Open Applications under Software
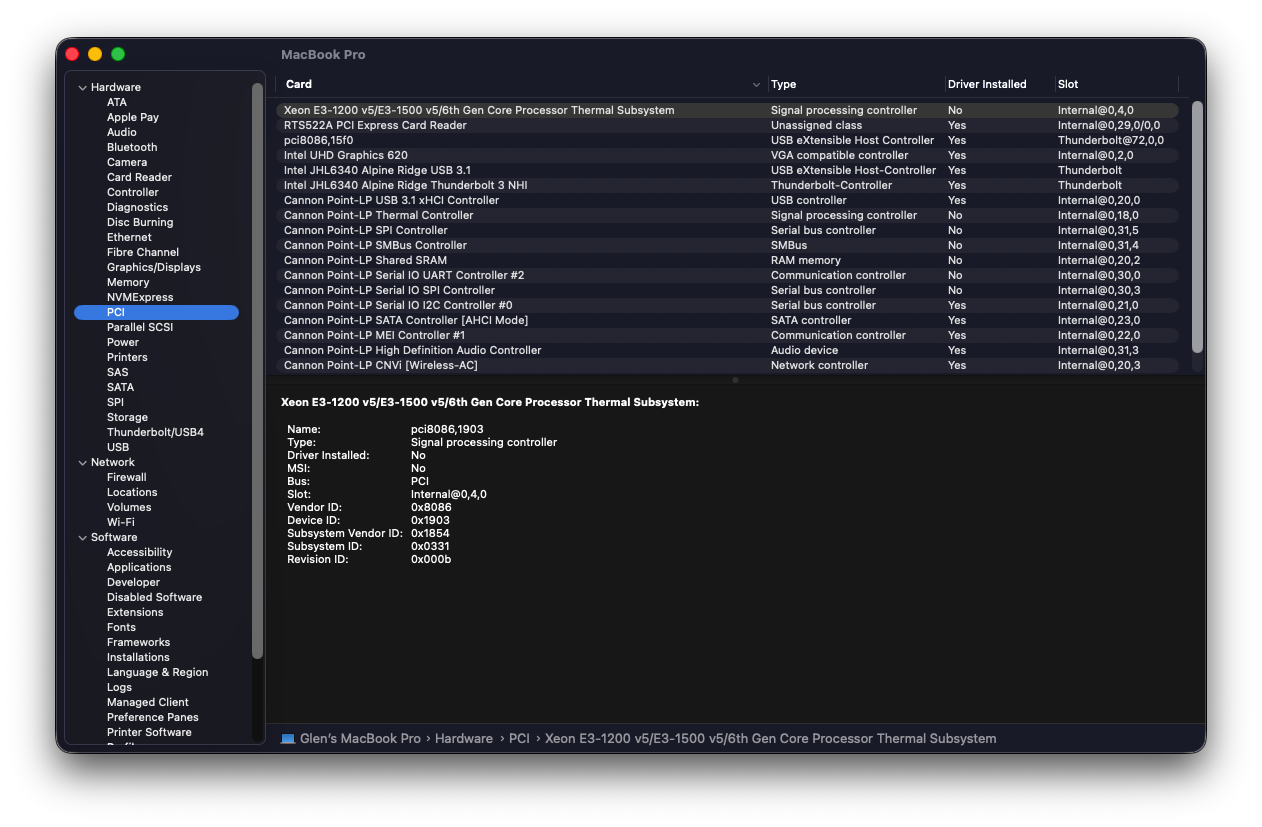Screen dimensions: 1262x827 (139, 567)
